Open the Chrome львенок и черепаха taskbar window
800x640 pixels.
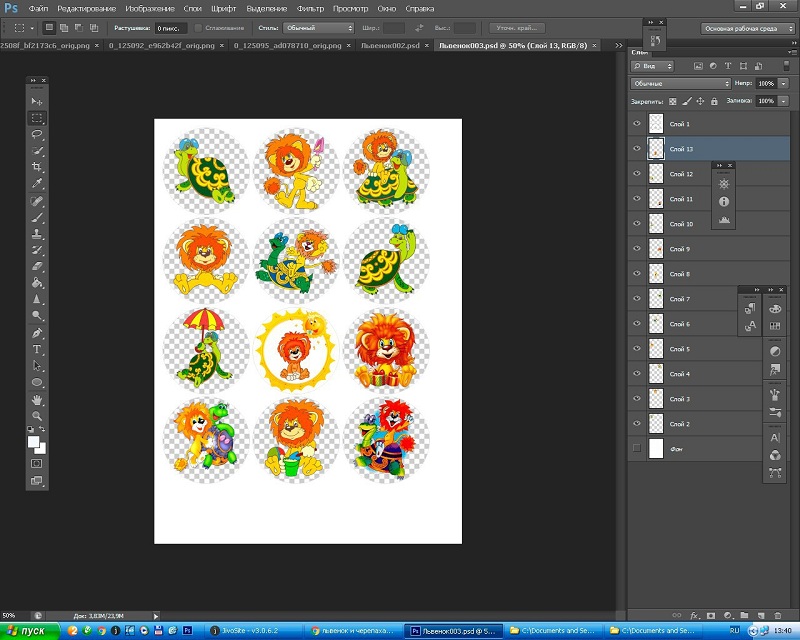click(x=355, y=631)
